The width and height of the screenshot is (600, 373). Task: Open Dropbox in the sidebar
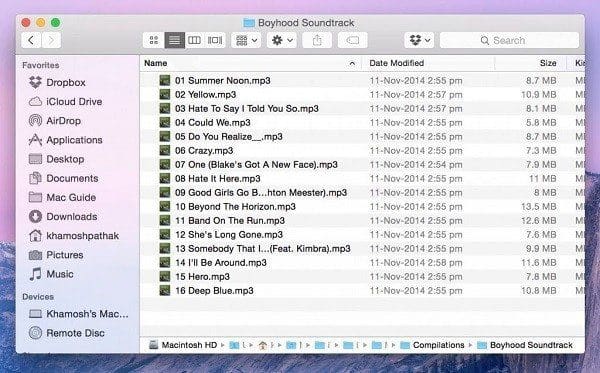(x=57, y=83)
